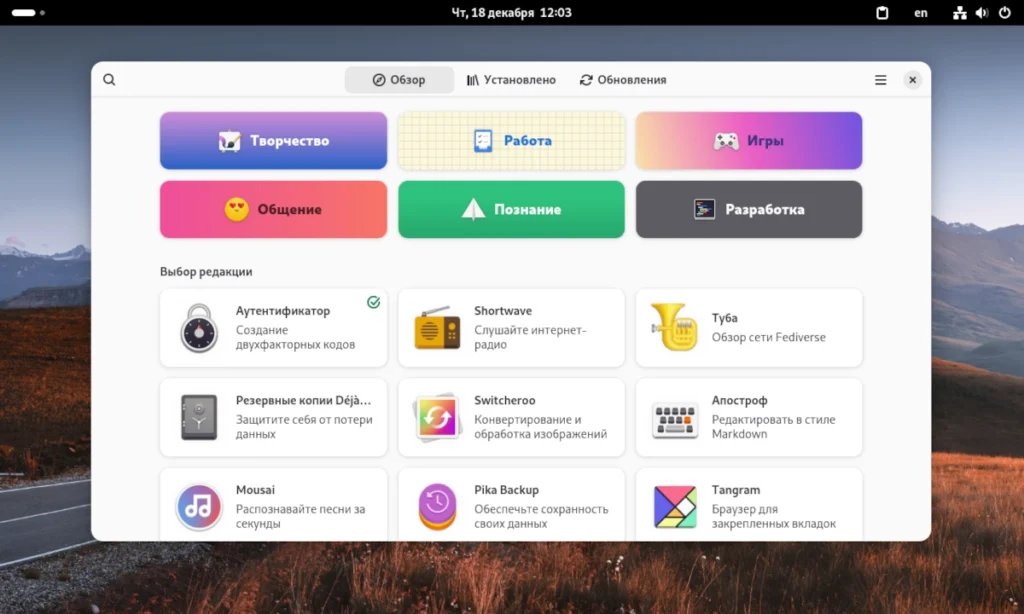Image resolution: width=1024 pixels, height=614 pixels.
Task: Click the Резервные копии Déjà... title
Action: [303, 400]
